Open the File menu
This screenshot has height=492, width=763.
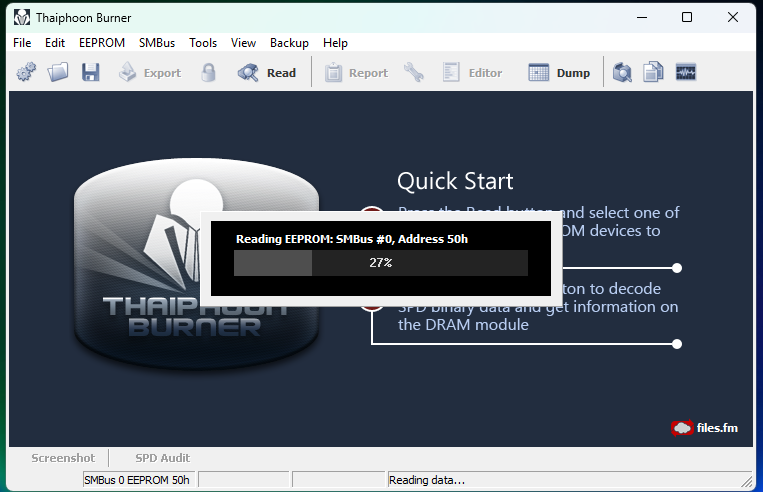point(22,43)
